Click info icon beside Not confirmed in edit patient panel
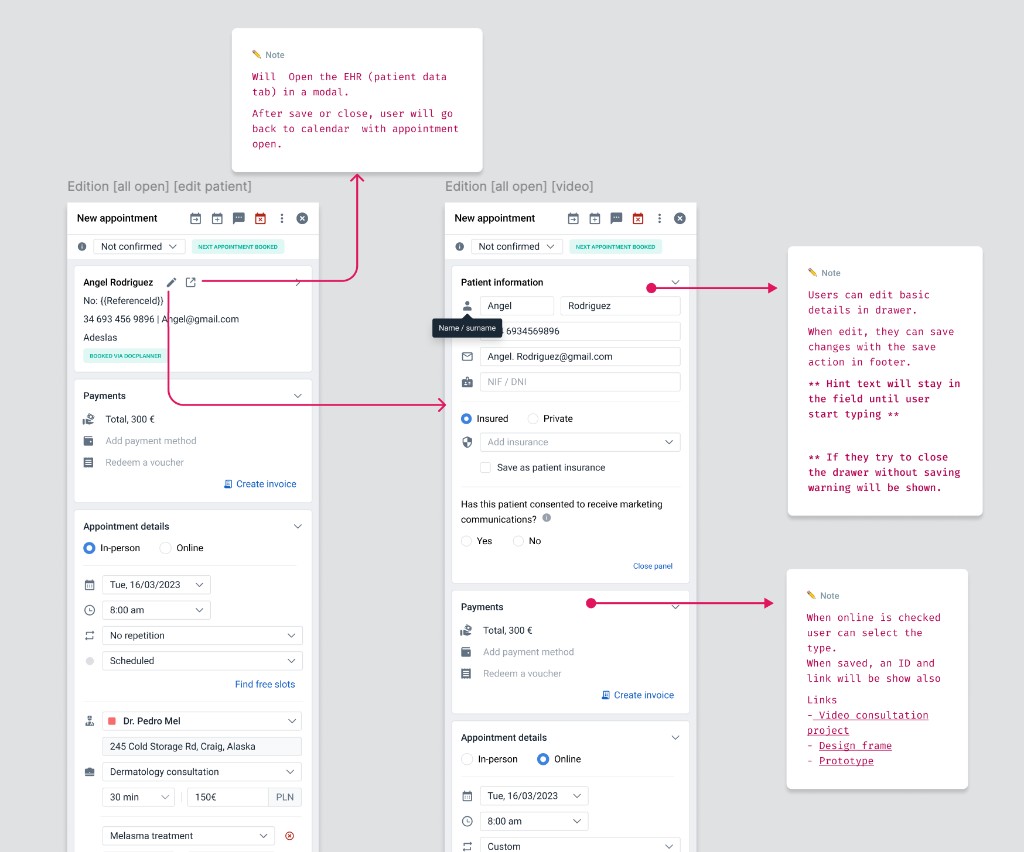Screen dimensions: 1024x852 tap(82, 247)
